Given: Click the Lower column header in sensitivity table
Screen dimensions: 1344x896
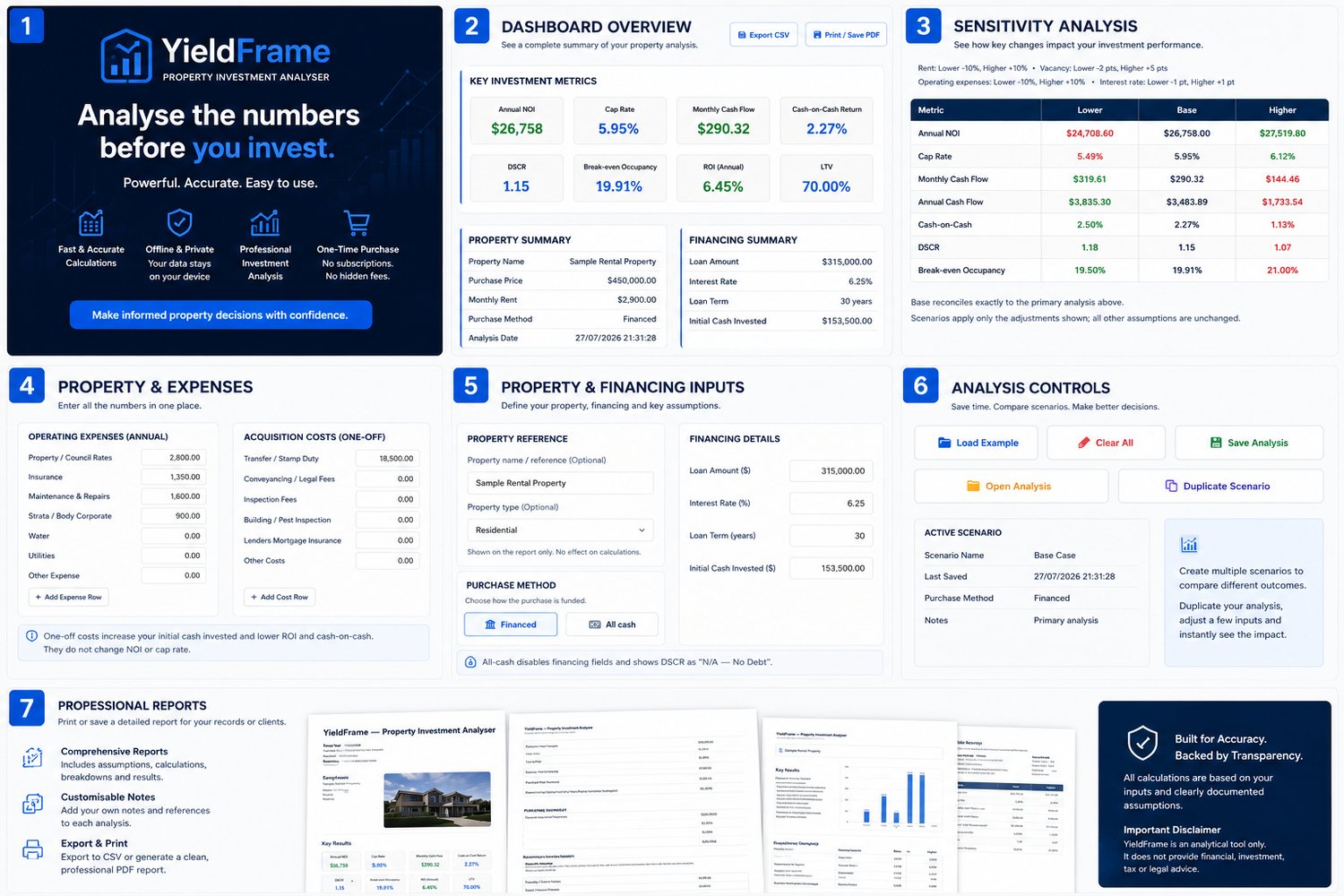Looking at the screenshot, I should tap(1090, 110).
